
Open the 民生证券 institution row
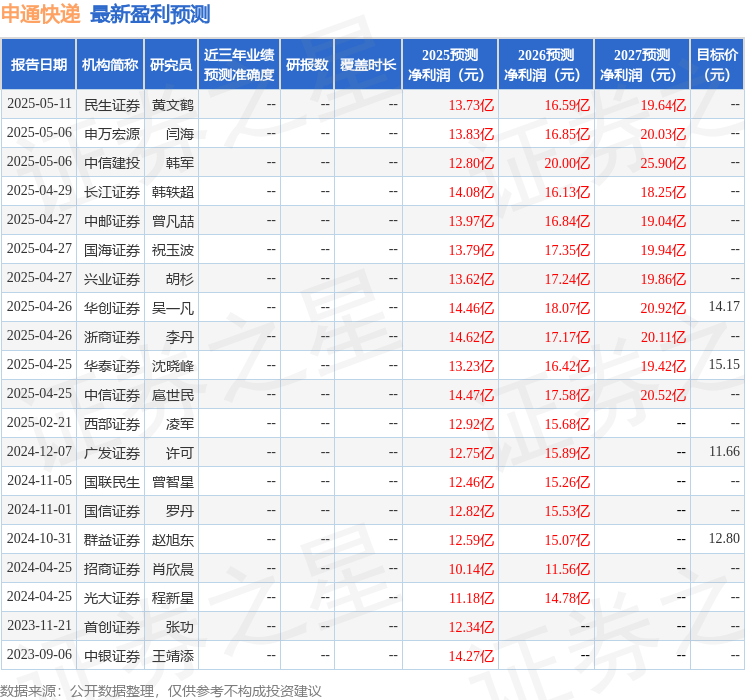[111, 104]
